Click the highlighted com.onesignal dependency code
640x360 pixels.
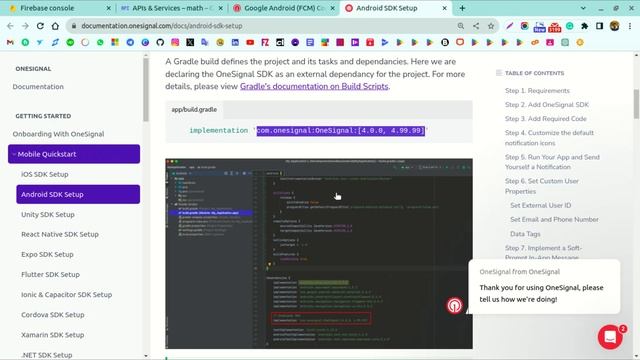pyautogui.click(x=341, y=131)
